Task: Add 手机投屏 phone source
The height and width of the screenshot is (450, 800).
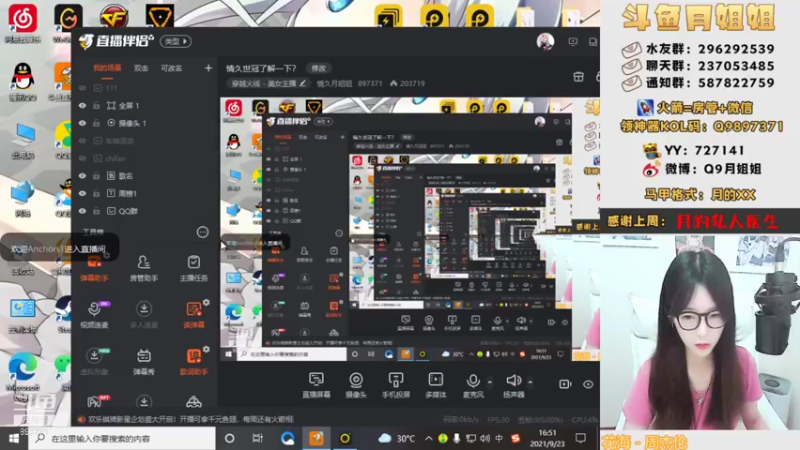Action: pyautogui.click(x=396, y=385)
